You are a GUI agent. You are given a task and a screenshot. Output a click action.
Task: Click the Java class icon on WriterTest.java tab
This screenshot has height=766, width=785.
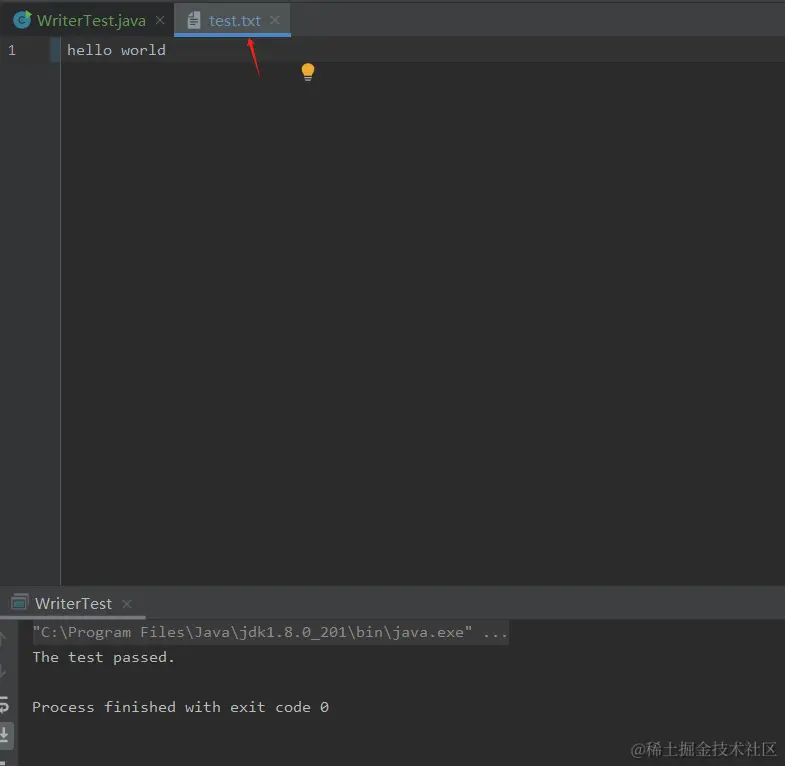pos(22,20)
